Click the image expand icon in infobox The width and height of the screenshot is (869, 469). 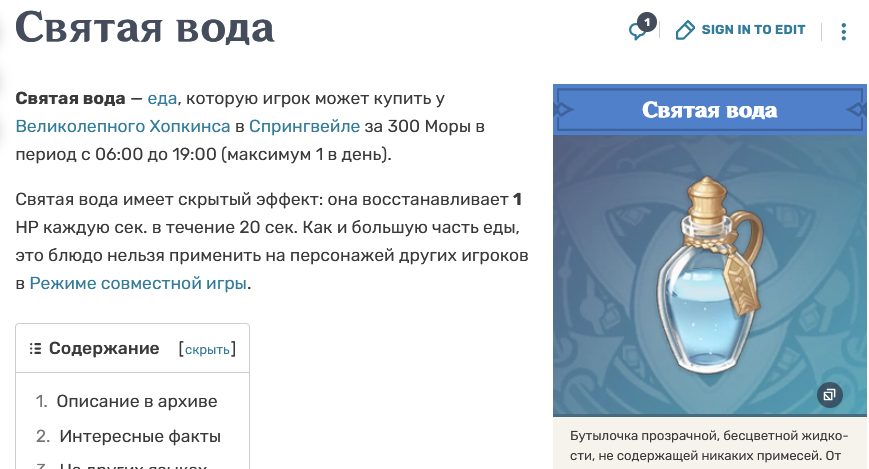coord(830,395)
